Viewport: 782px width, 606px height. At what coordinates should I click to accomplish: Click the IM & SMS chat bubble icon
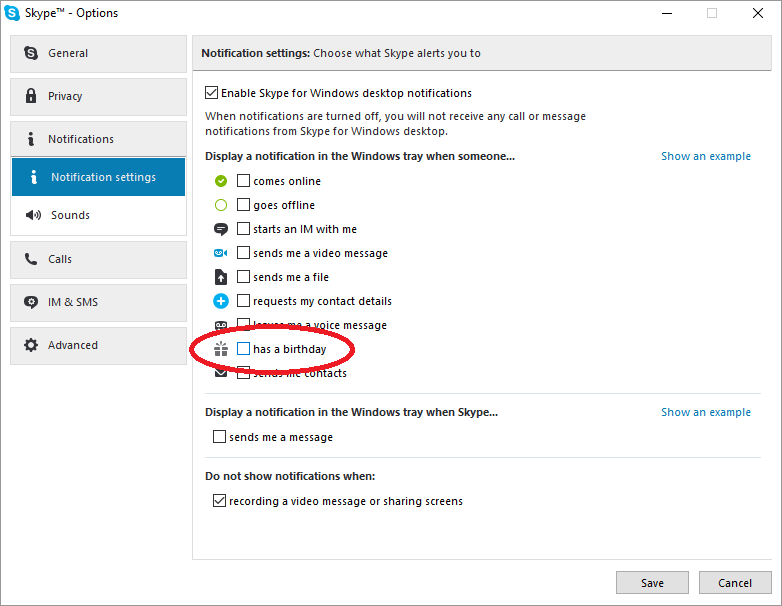pos(31,302)
